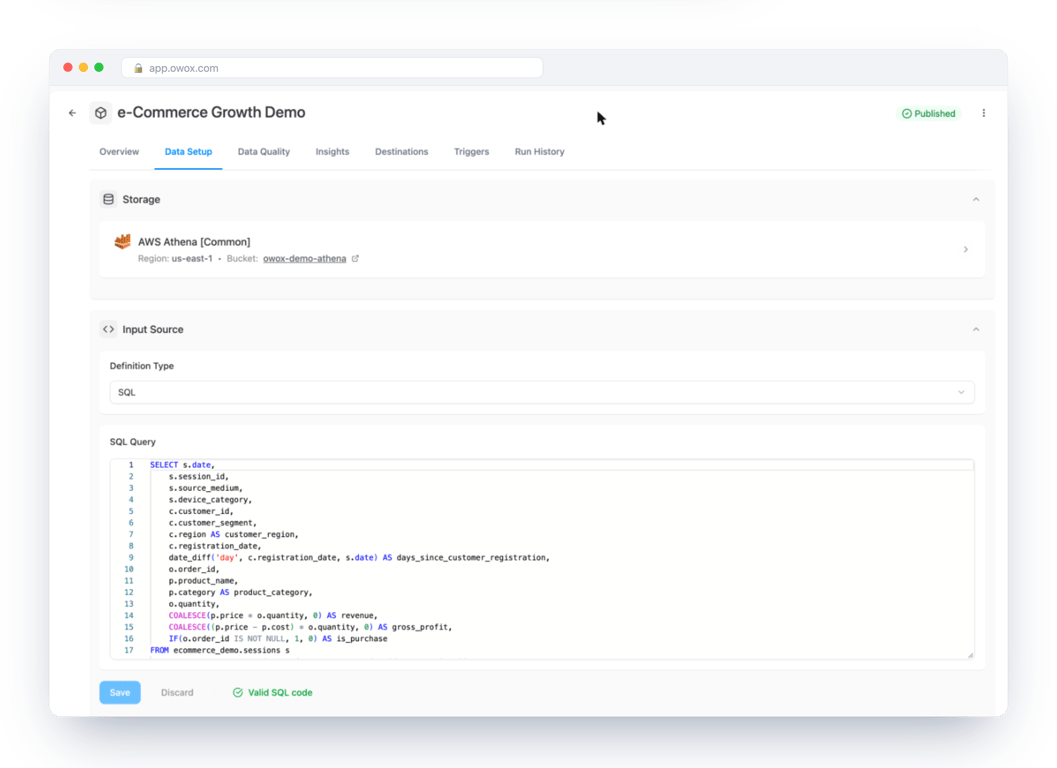Switch to the Triggers tab
The width and height of the screenshot is (1057, 768).
(471, 152)
